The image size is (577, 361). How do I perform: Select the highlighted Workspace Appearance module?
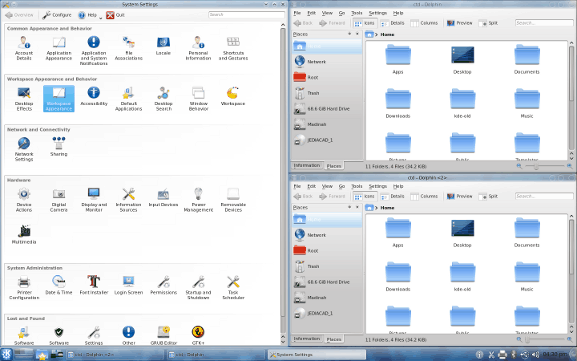pyautogui.click(x=59, y=99)
